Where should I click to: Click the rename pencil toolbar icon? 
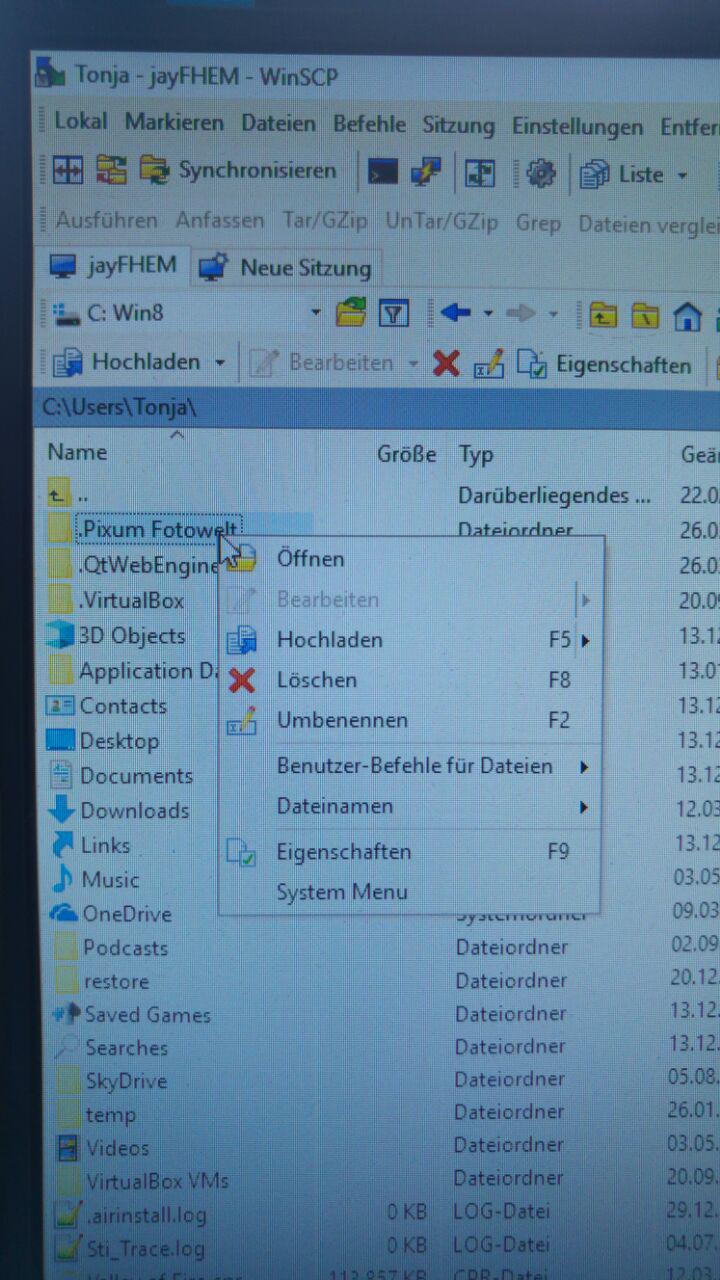tap(489, 364)
